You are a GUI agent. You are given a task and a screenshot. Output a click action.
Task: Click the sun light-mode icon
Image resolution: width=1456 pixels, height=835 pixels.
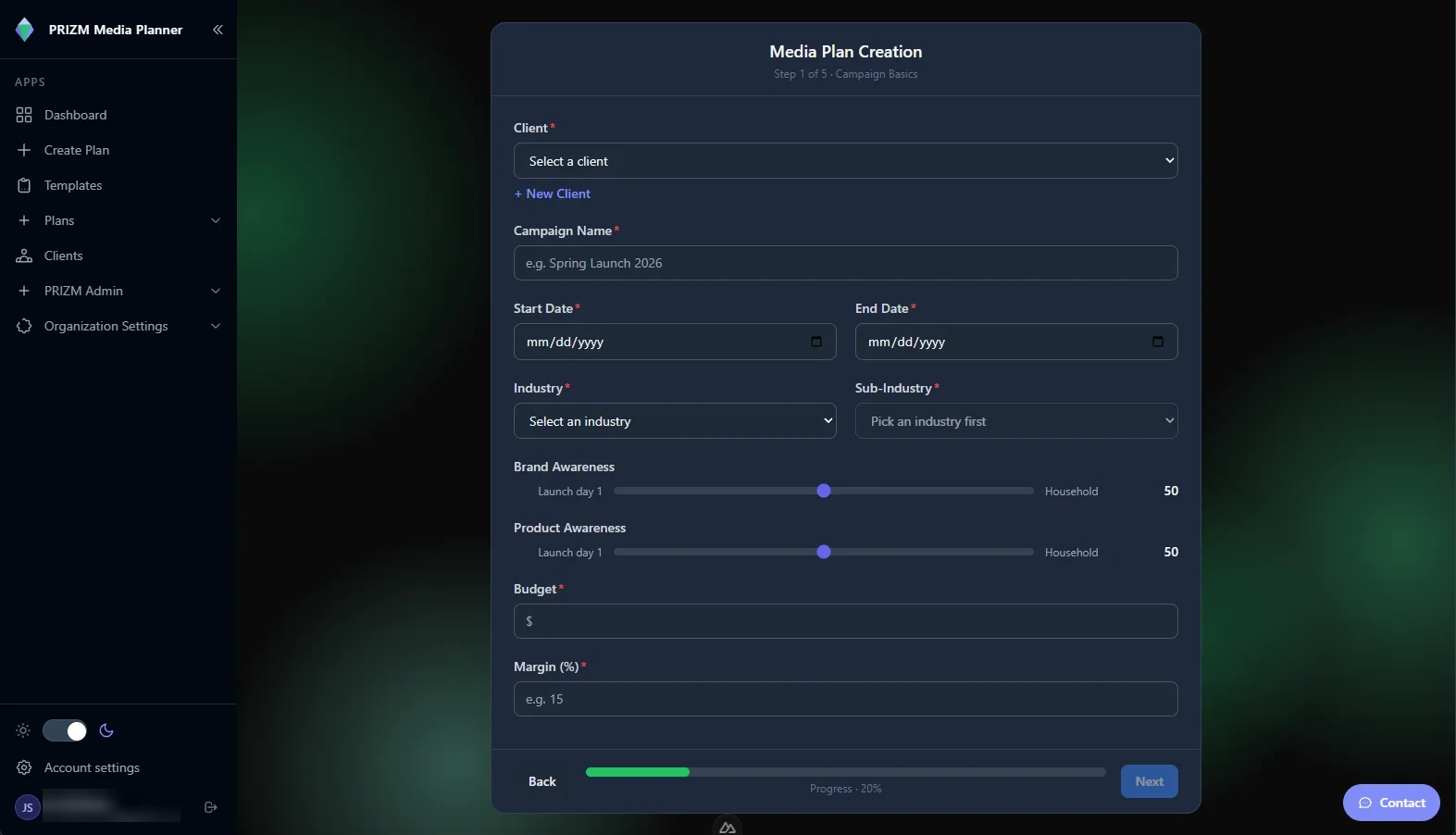(23, 730)
